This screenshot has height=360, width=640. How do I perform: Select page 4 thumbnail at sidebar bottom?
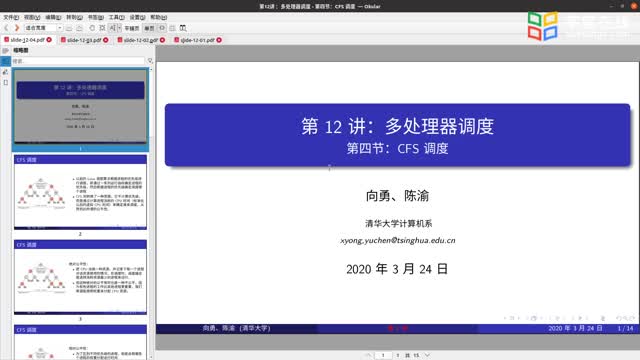(80, 342)
